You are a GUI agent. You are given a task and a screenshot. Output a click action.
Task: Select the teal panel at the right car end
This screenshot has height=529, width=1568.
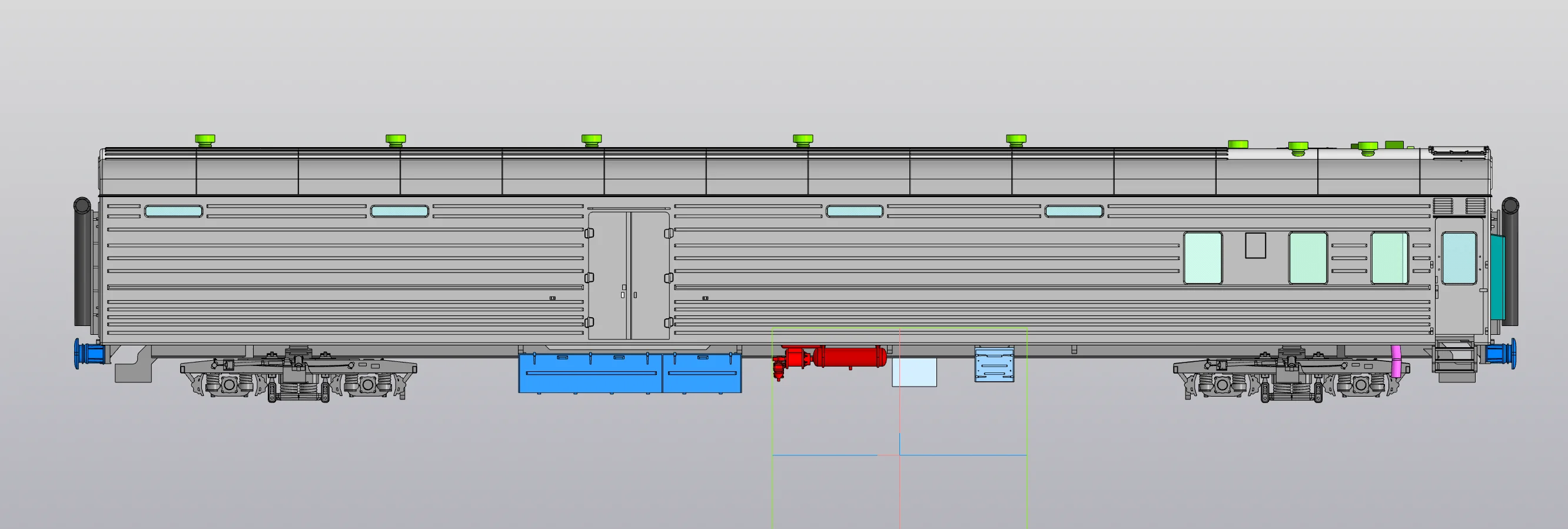coord(1497,279)
